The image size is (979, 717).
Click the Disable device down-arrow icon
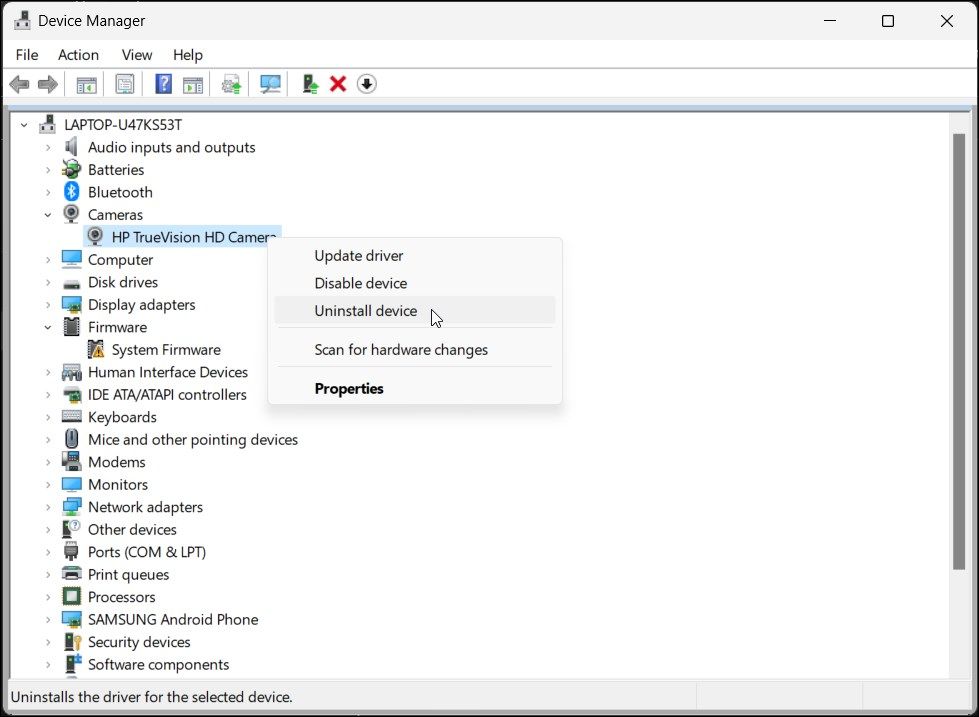[x=367, y=84]
